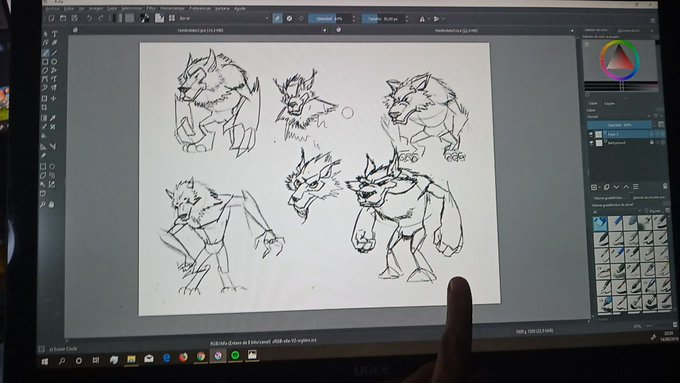680x383 pixels.
Task: Click the horizontal mirror tool icon
Action: [422, 19]
